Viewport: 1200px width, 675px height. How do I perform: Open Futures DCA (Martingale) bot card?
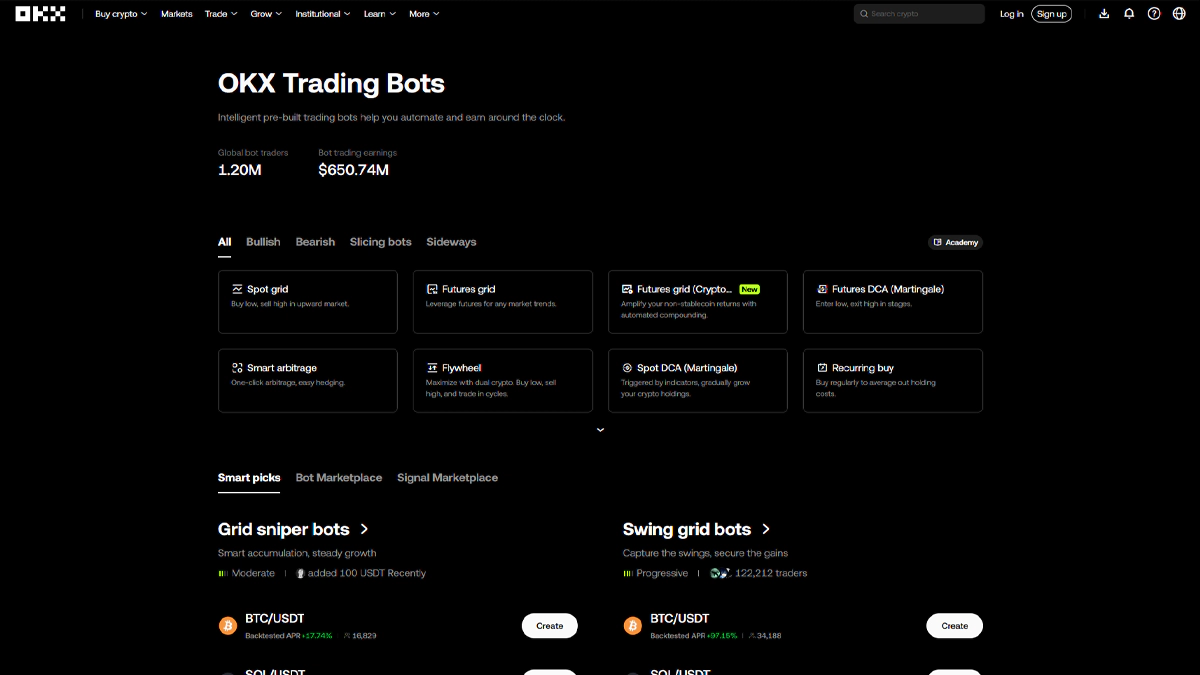pyautogui.click(x=892, y=301)
